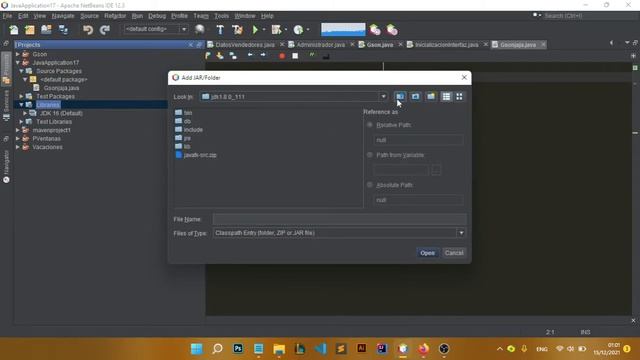Switch to Administrador.java tab
640x360 pixels.
point(320,44)
